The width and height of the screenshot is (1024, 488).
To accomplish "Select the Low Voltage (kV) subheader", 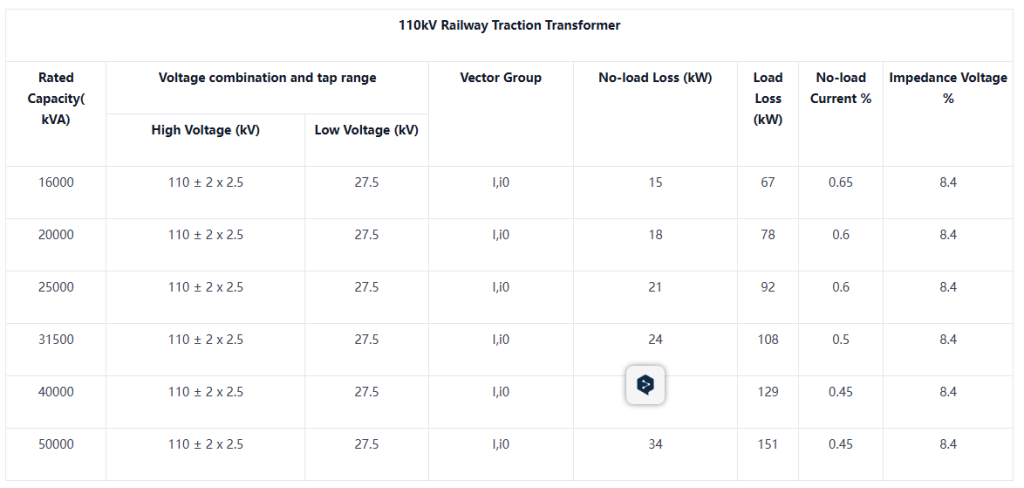I will (366, 130).
